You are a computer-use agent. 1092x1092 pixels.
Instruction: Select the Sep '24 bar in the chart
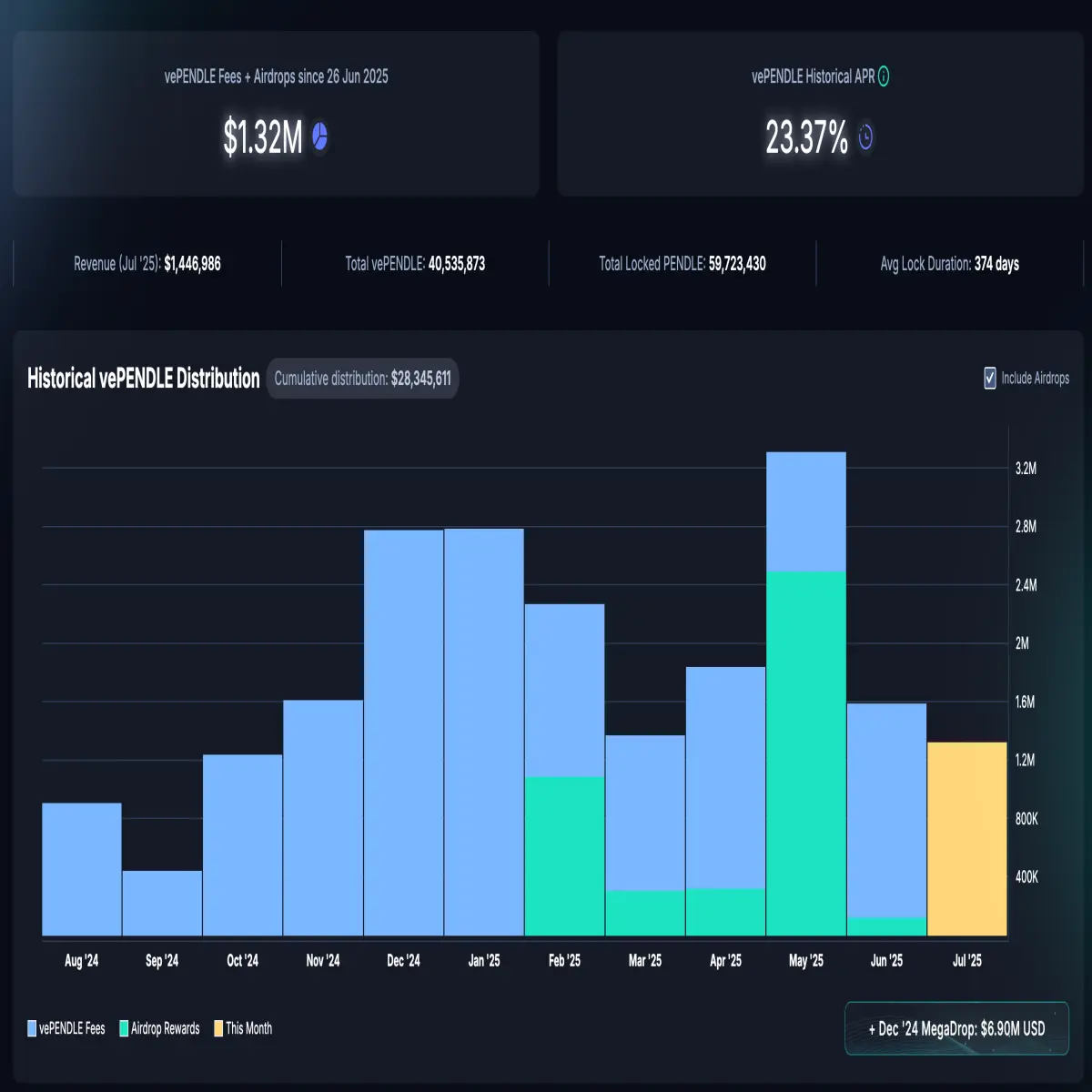(x=162, y=903)
